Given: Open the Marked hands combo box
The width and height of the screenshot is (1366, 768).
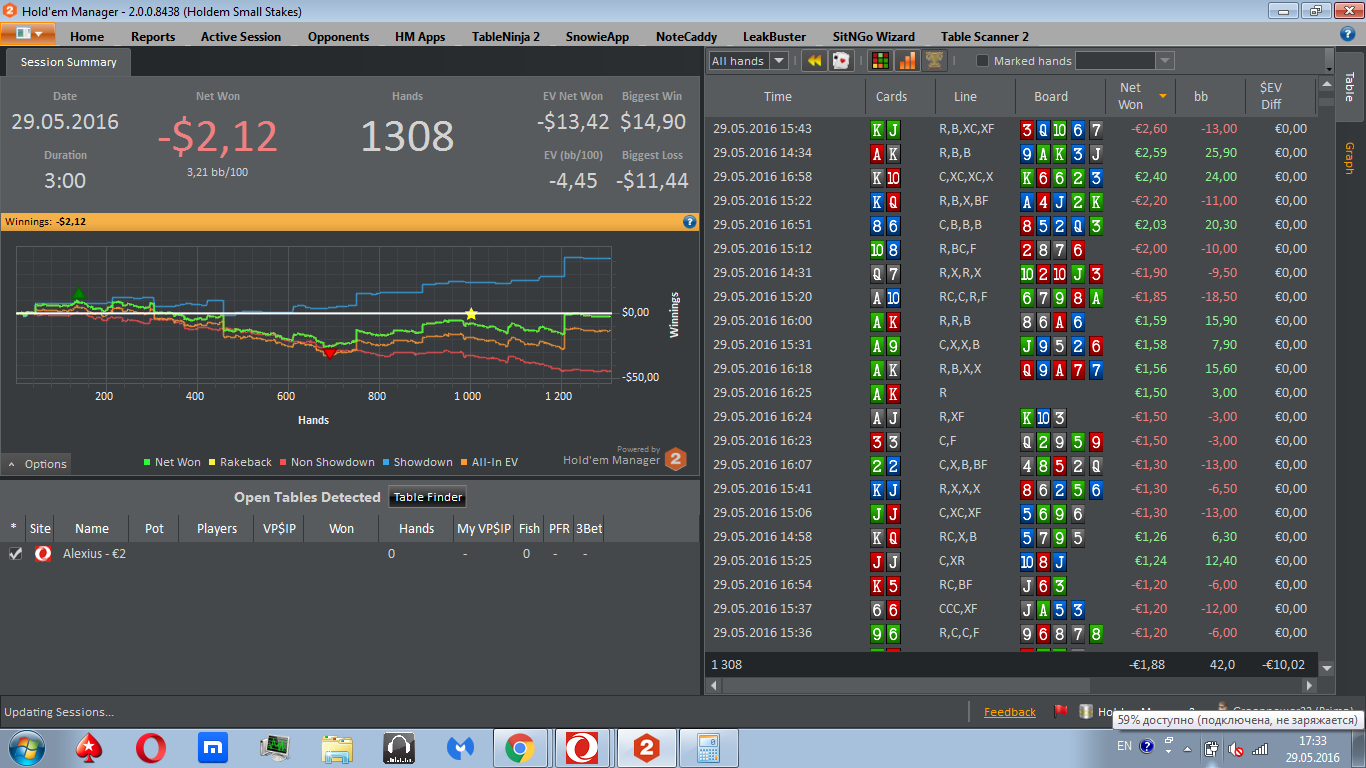Looking at the screenshot, I should (1124, 61).
